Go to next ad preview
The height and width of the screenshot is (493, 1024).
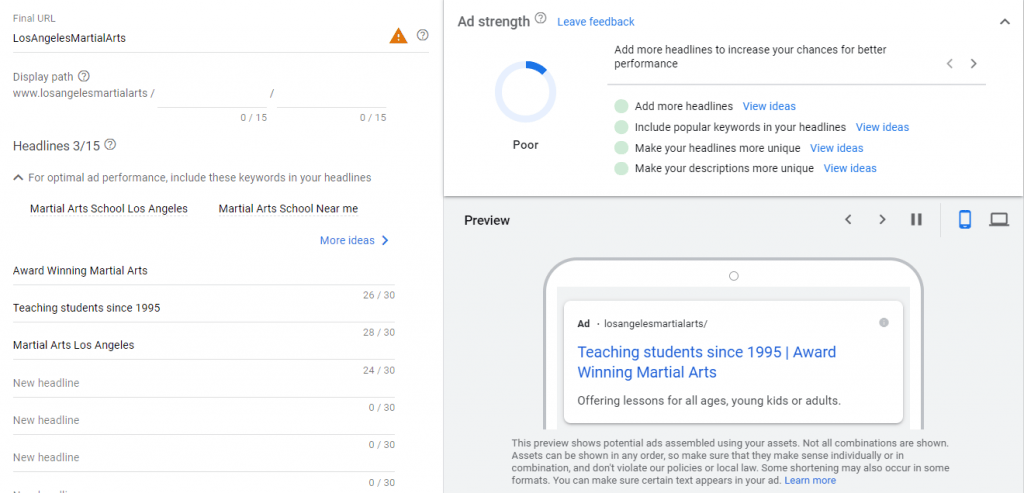click(x=882, y=220)
